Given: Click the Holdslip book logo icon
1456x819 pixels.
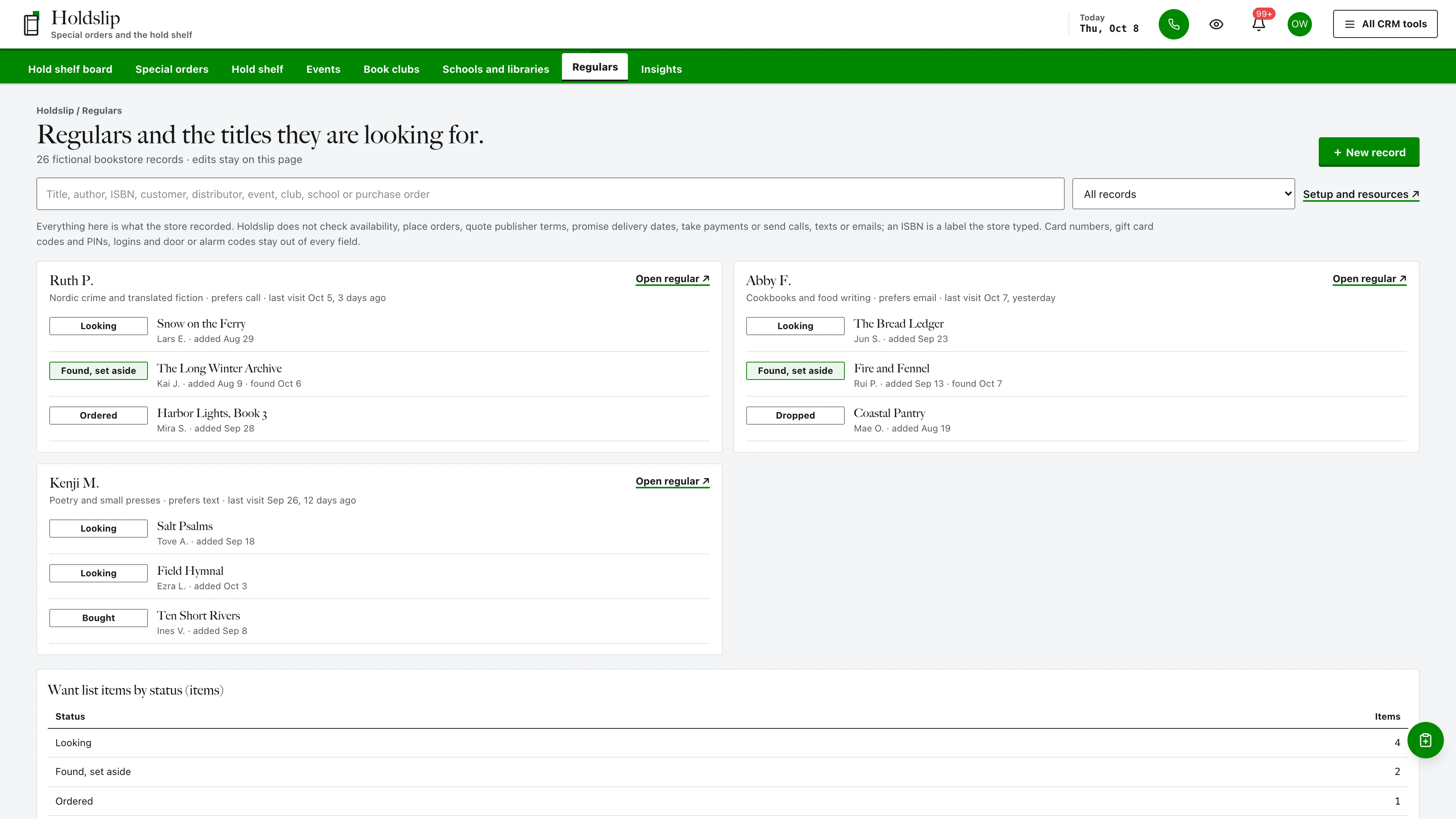Looking at the screenshot, I should (31, 24).
